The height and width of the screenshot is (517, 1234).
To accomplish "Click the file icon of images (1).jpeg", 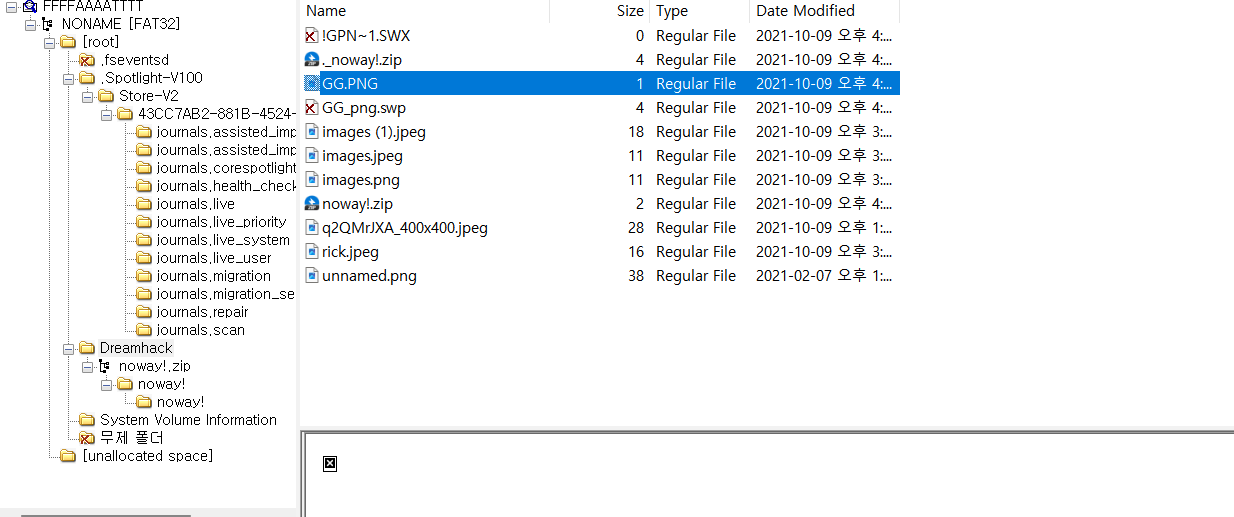I will tap(311, 132).
